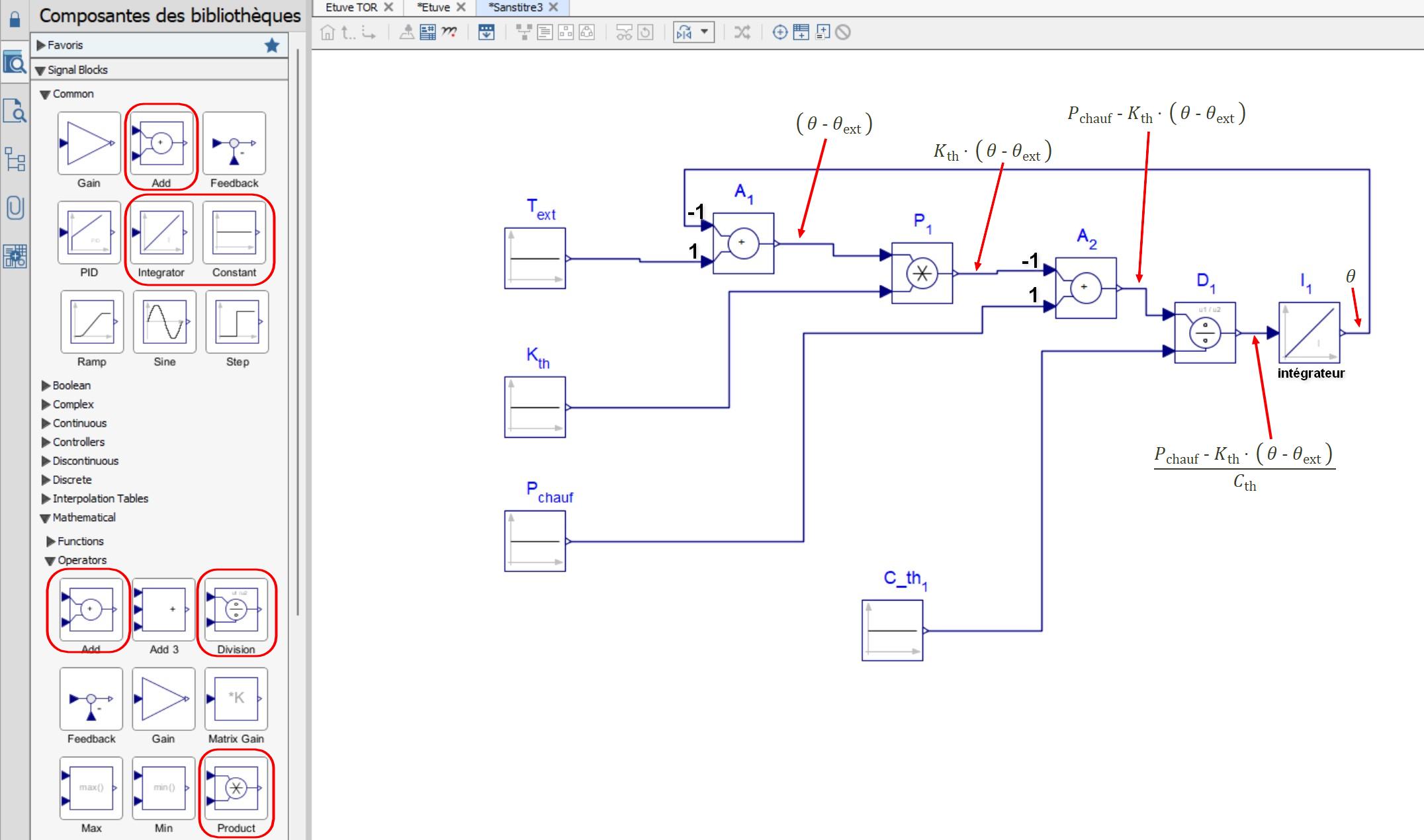Select the PID block in the palette
Image resolution: width=1424 pixels, height=840 pixels.
(89, 232)
